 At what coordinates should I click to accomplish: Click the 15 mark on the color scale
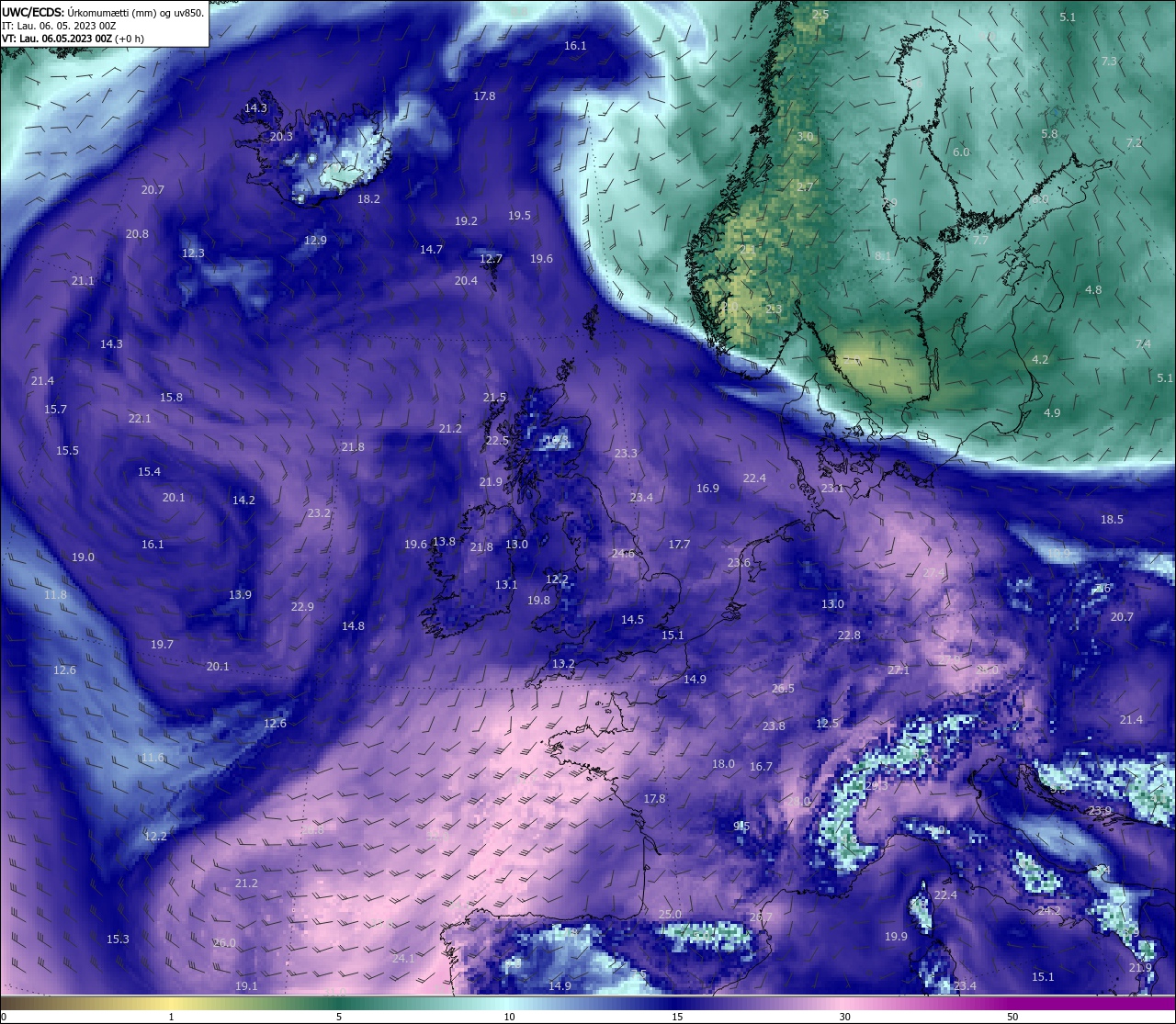click(x=677, y=1017)
